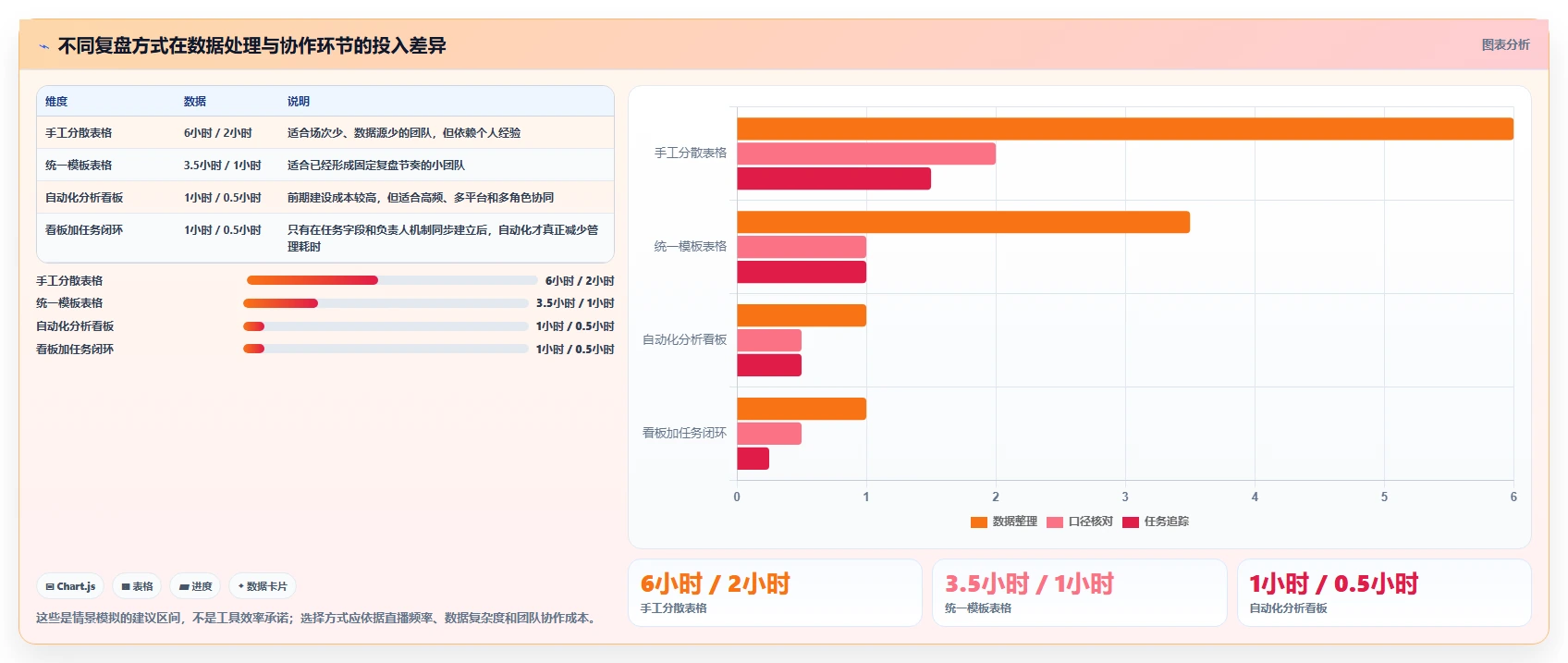Click the x-axis tick label 0

click(737, 497)
